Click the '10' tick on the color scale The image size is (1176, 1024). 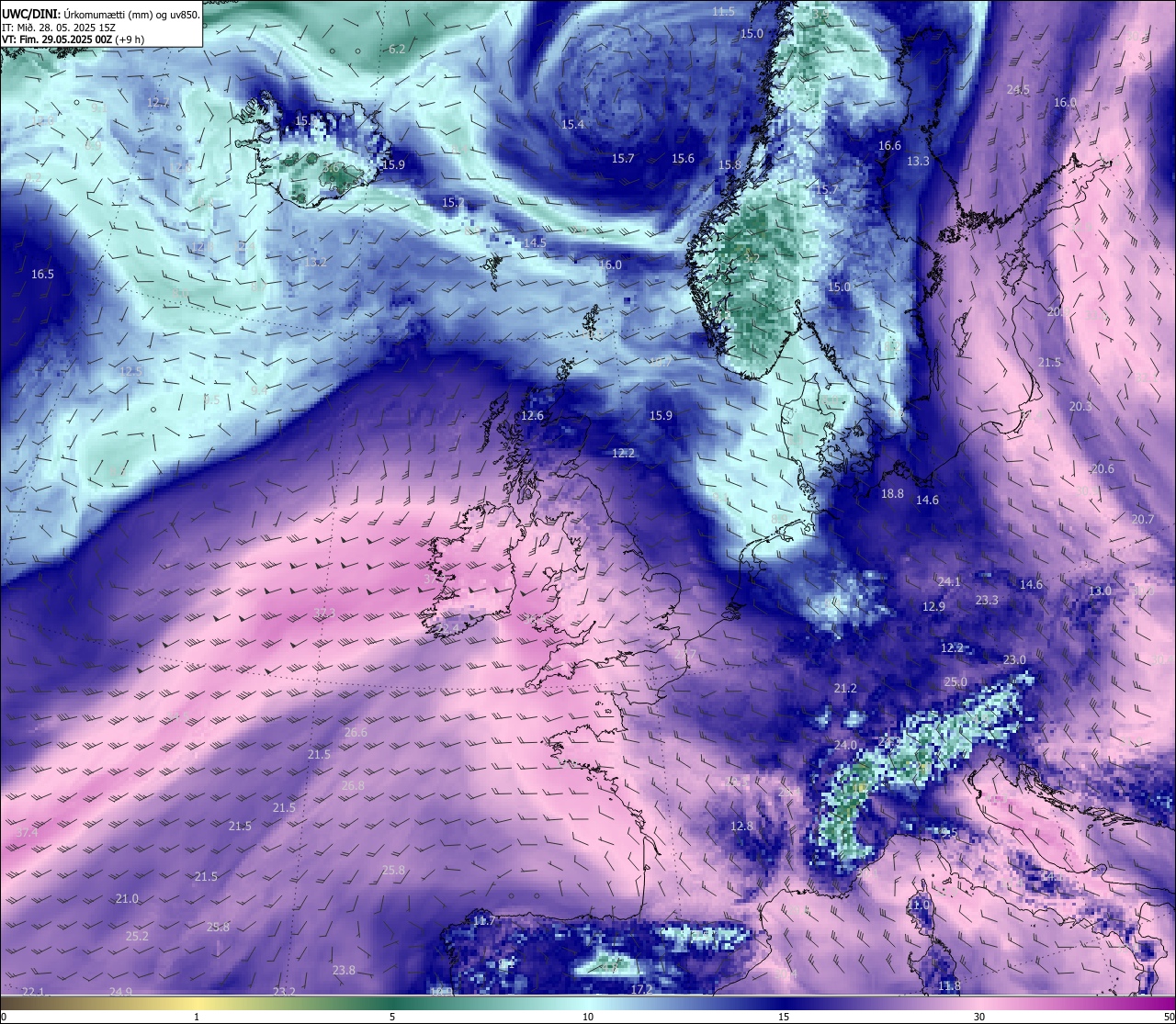588,1017
